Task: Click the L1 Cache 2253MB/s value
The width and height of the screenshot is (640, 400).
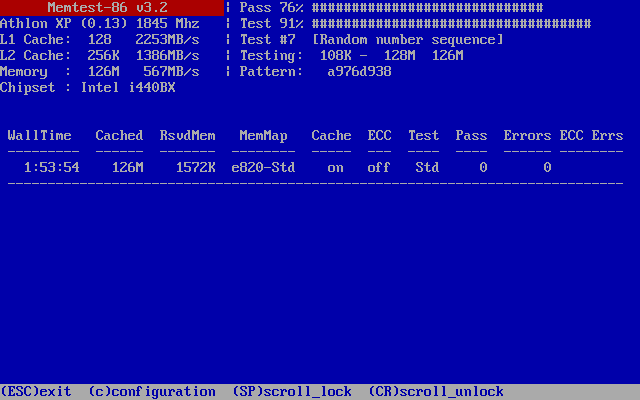Action: (167, 40)
